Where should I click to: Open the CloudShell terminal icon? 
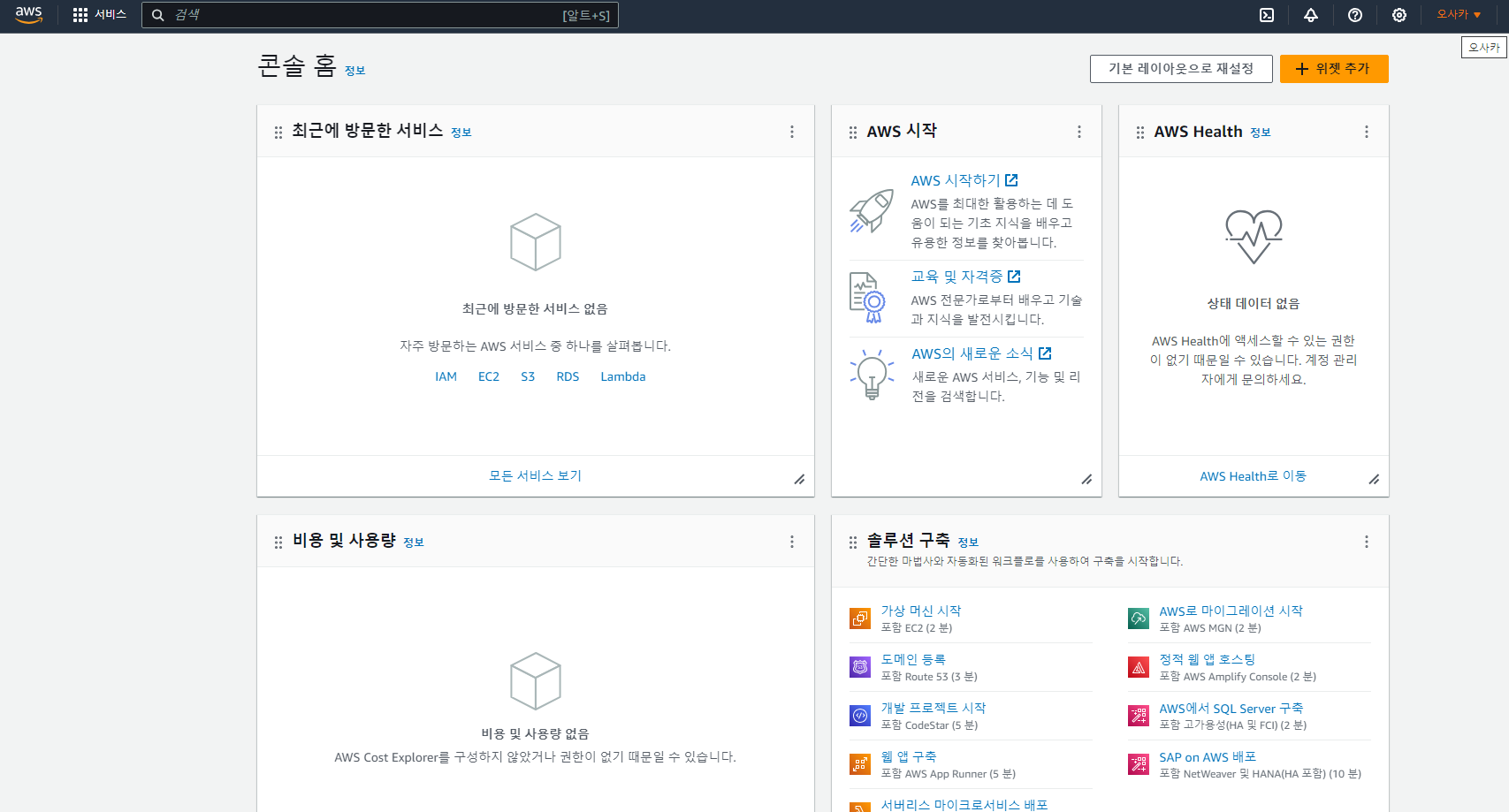[1267, 15]
